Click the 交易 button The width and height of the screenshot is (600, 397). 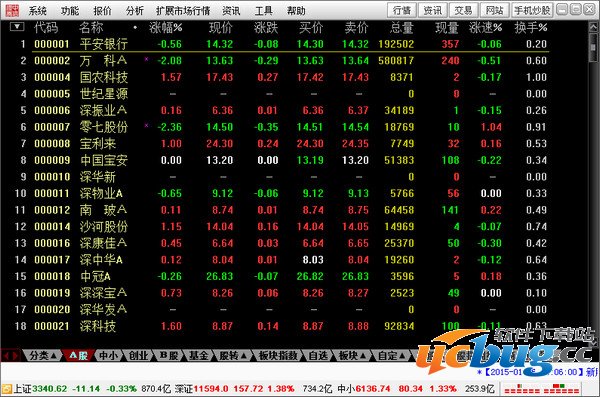coord(463,10)
